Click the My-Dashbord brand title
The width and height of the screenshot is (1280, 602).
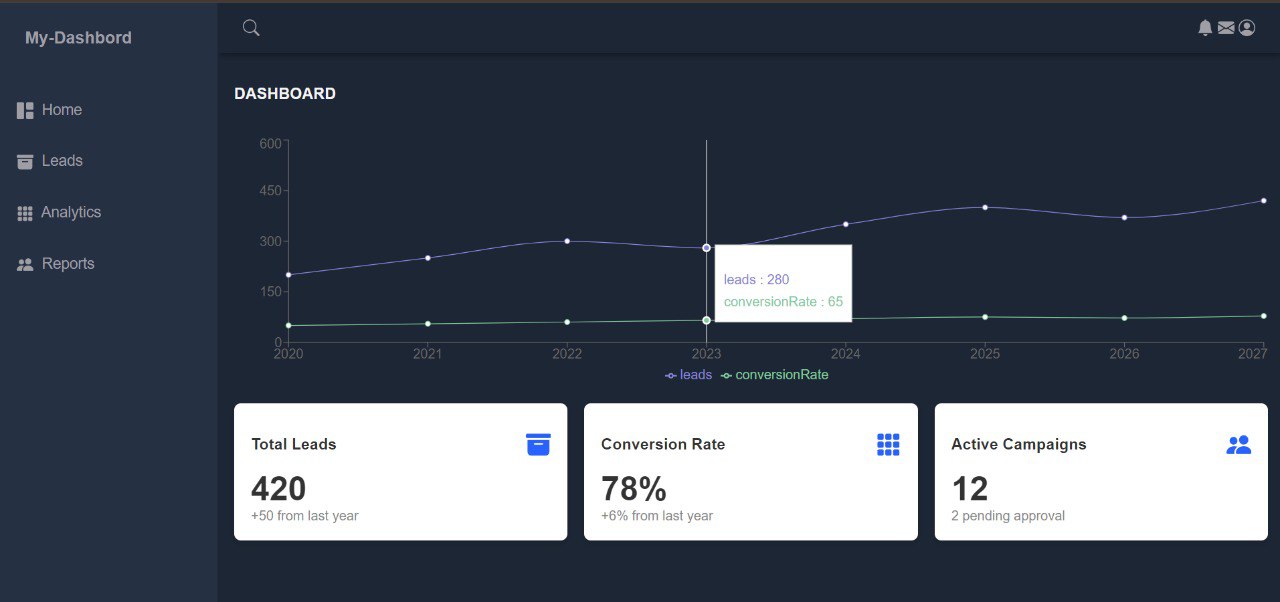coord(78,38)
